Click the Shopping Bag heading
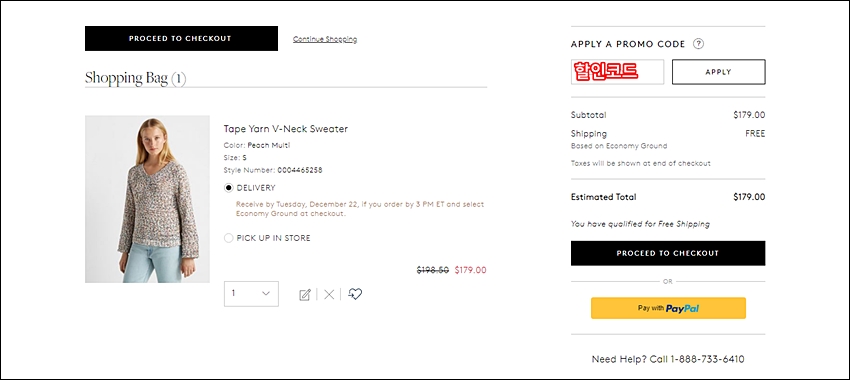Image resolution: width=850 pixels, height=380 pixels. tap(136, 79)
